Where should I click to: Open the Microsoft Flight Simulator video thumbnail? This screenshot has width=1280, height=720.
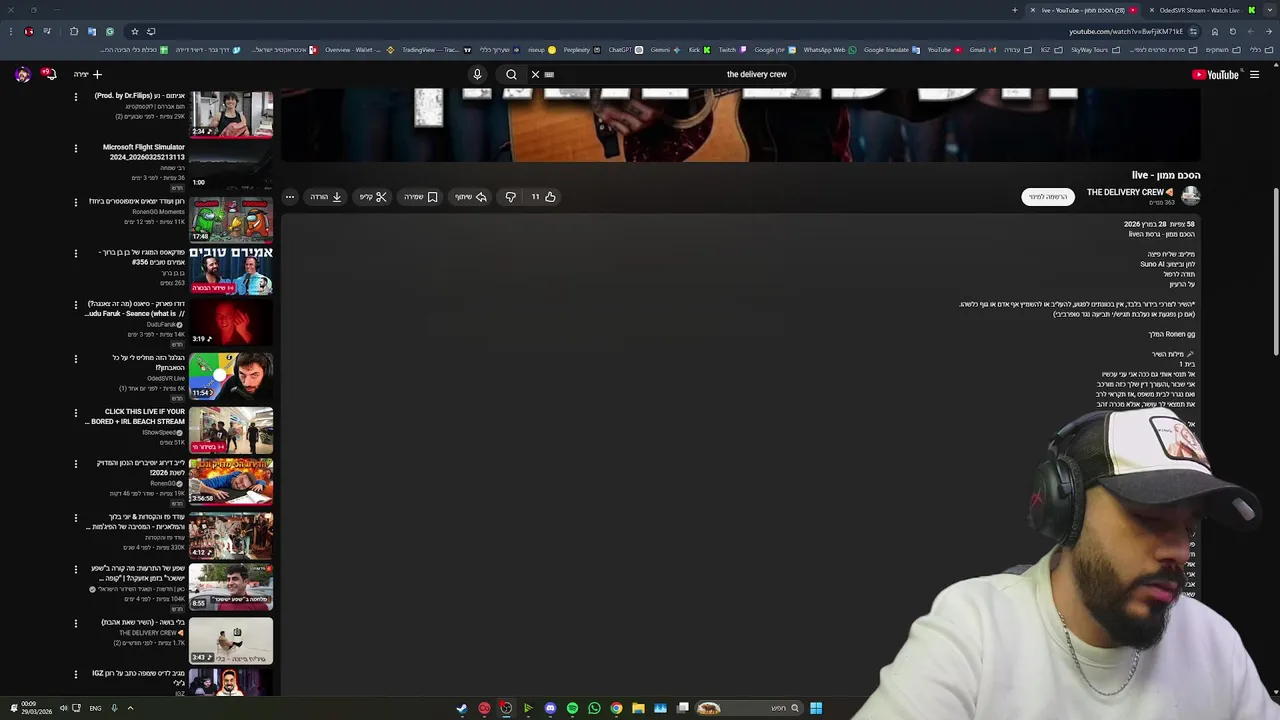click(x=231, y=166)
